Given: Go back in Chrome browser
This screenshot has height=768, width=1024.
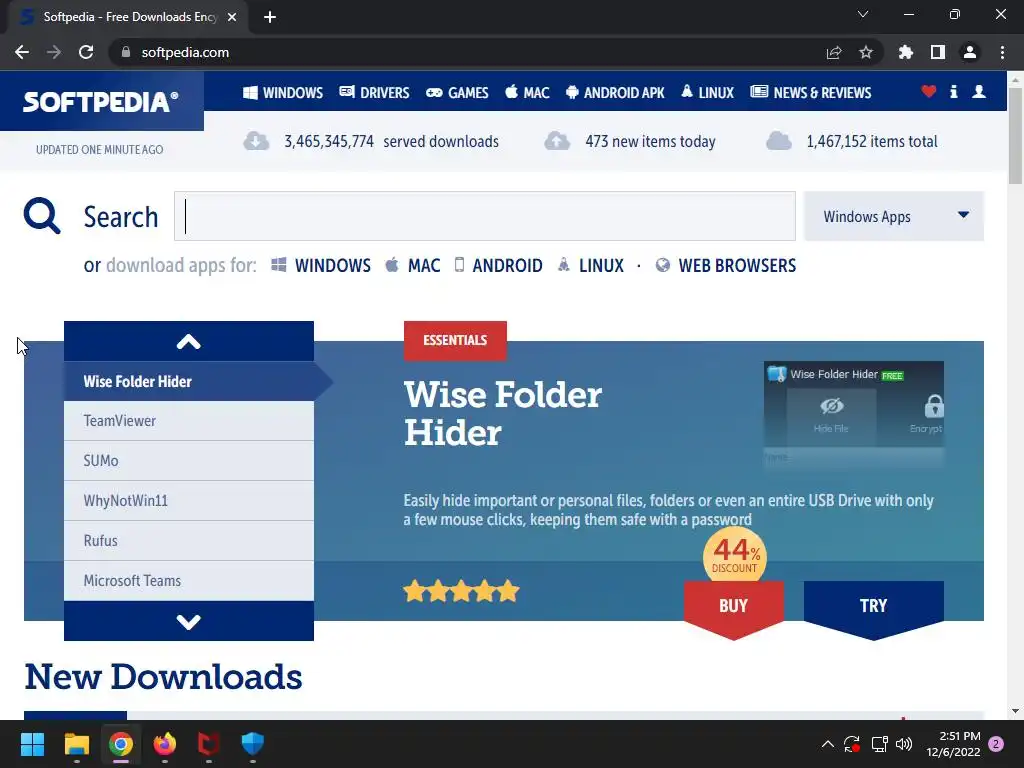Looking at the screenshot, I should (22, 52).
